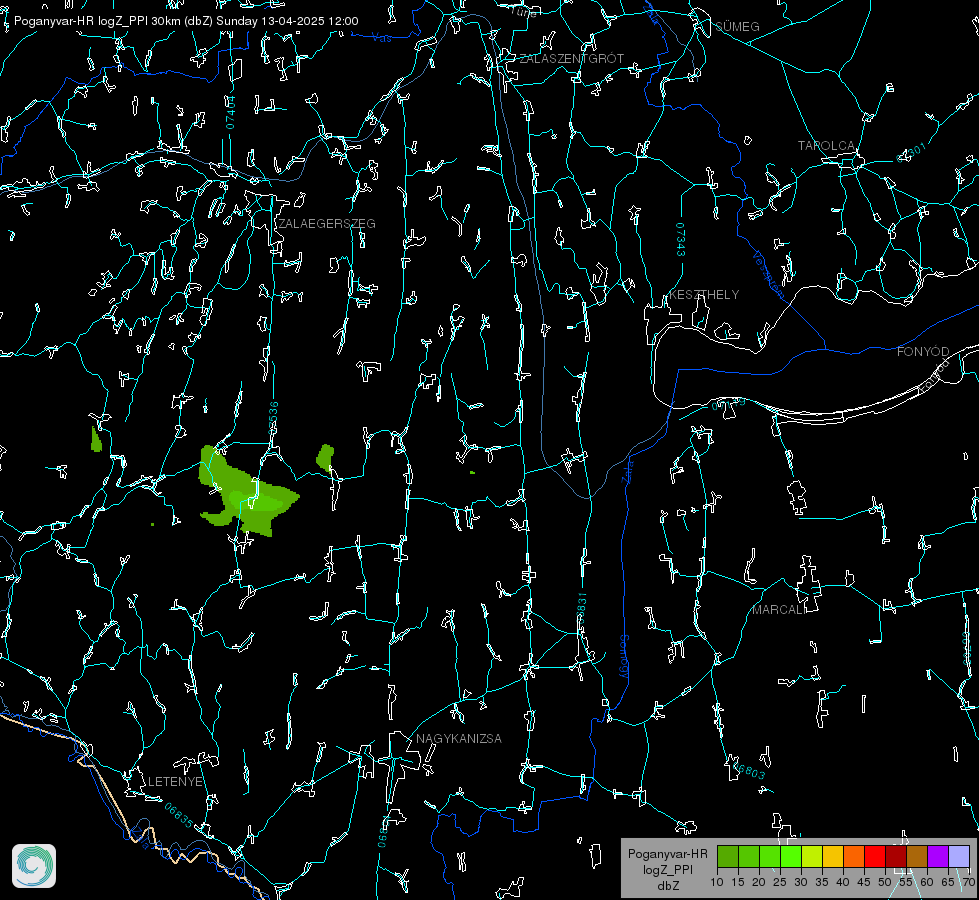The image size is (979, 900).
Task: Click the Poganyvar-HR text in the legend
Action: click(x=667, y=854)
